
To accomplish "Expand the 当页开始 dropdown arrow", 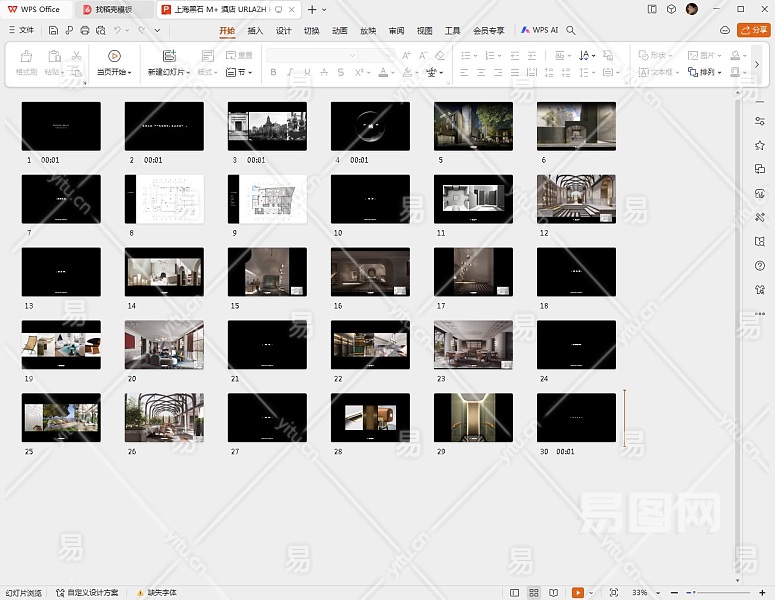I will point(129,72).
